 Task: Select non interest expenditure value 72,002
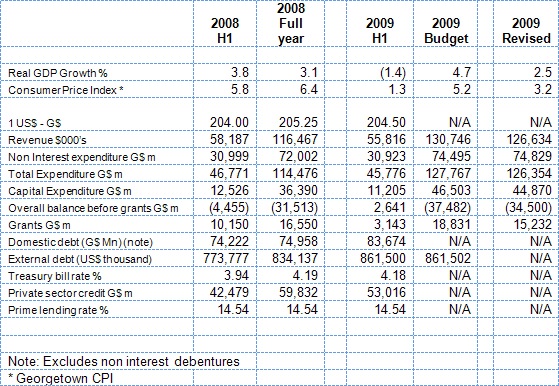[x=298, y=156]
